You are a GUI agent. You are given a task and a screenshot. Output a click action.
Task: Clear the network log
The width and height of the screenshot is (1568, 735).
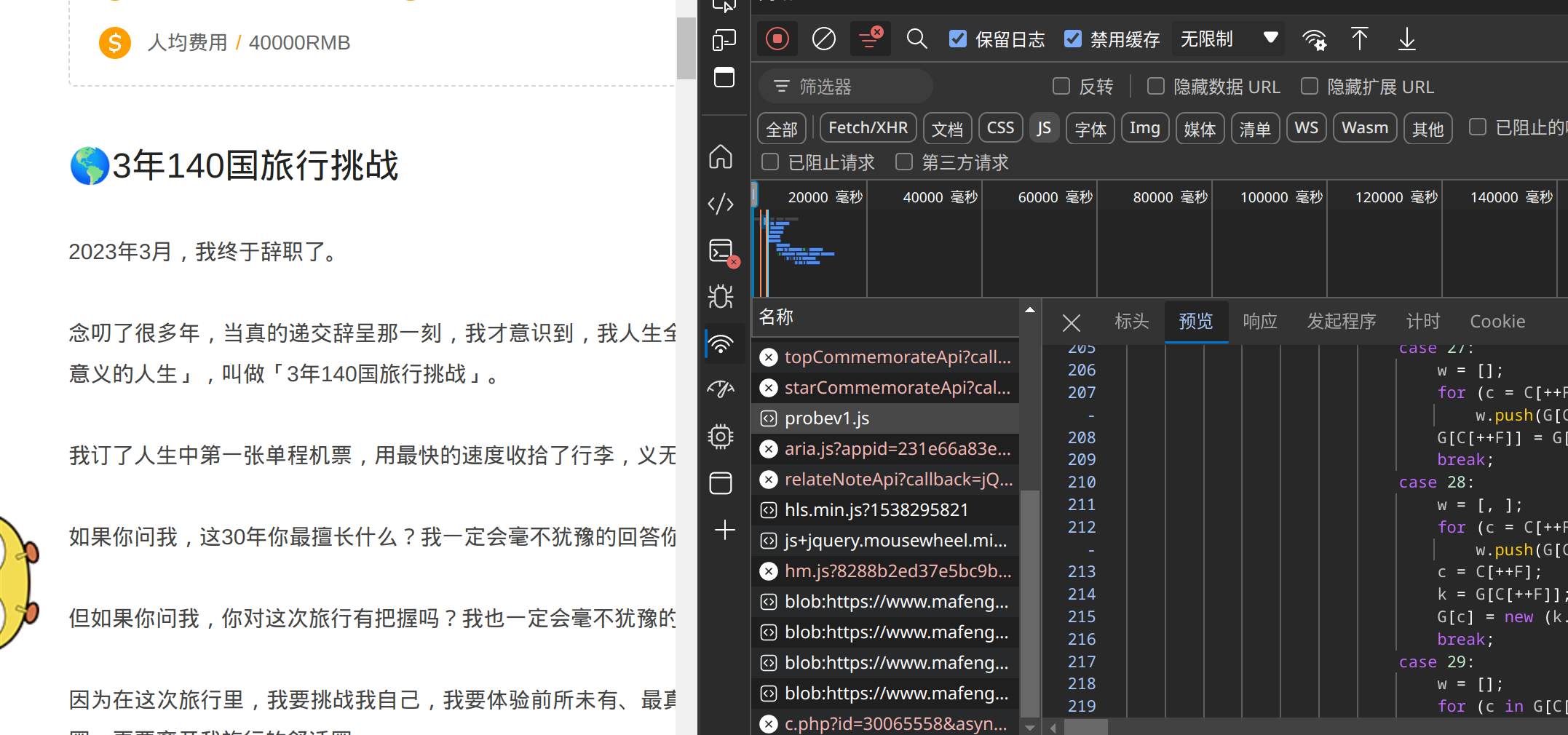(x=823, y=39)
